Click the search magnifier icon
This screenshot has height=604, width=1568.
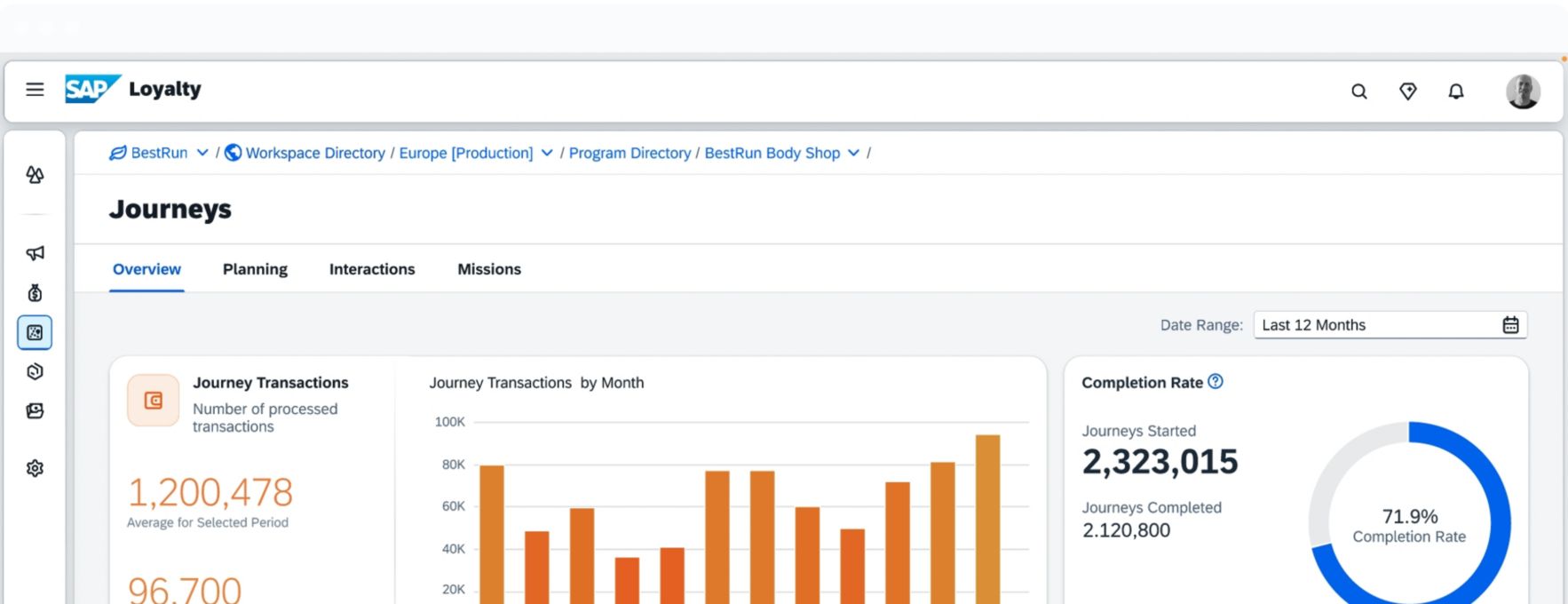[1358, 91]
